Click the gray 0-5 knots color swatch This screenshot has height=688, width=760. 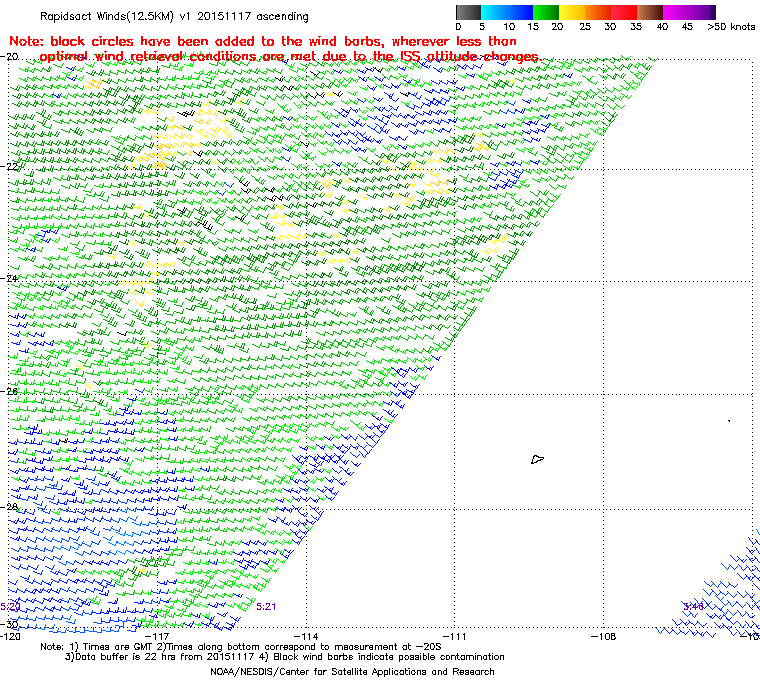tap(469, 12)
